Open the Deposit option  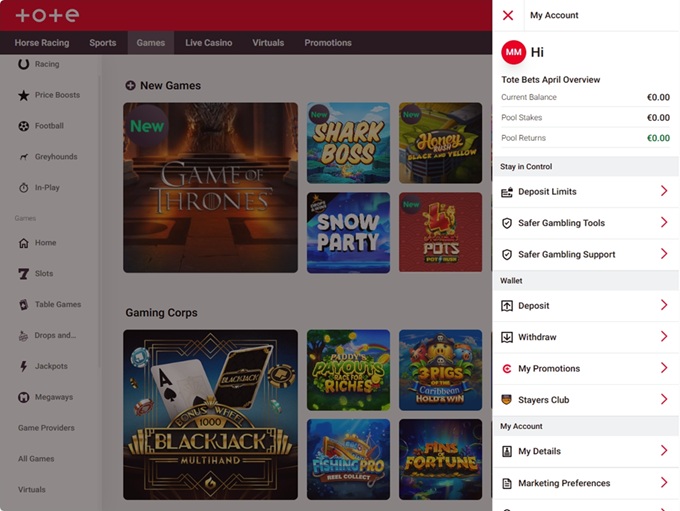[533, 306]
